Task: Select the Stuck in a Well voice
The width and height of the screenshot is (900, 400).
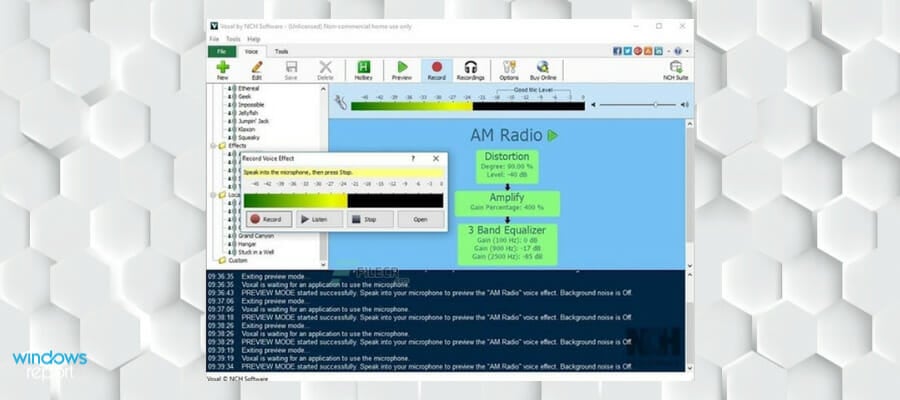Action: [x=255, y=252]
